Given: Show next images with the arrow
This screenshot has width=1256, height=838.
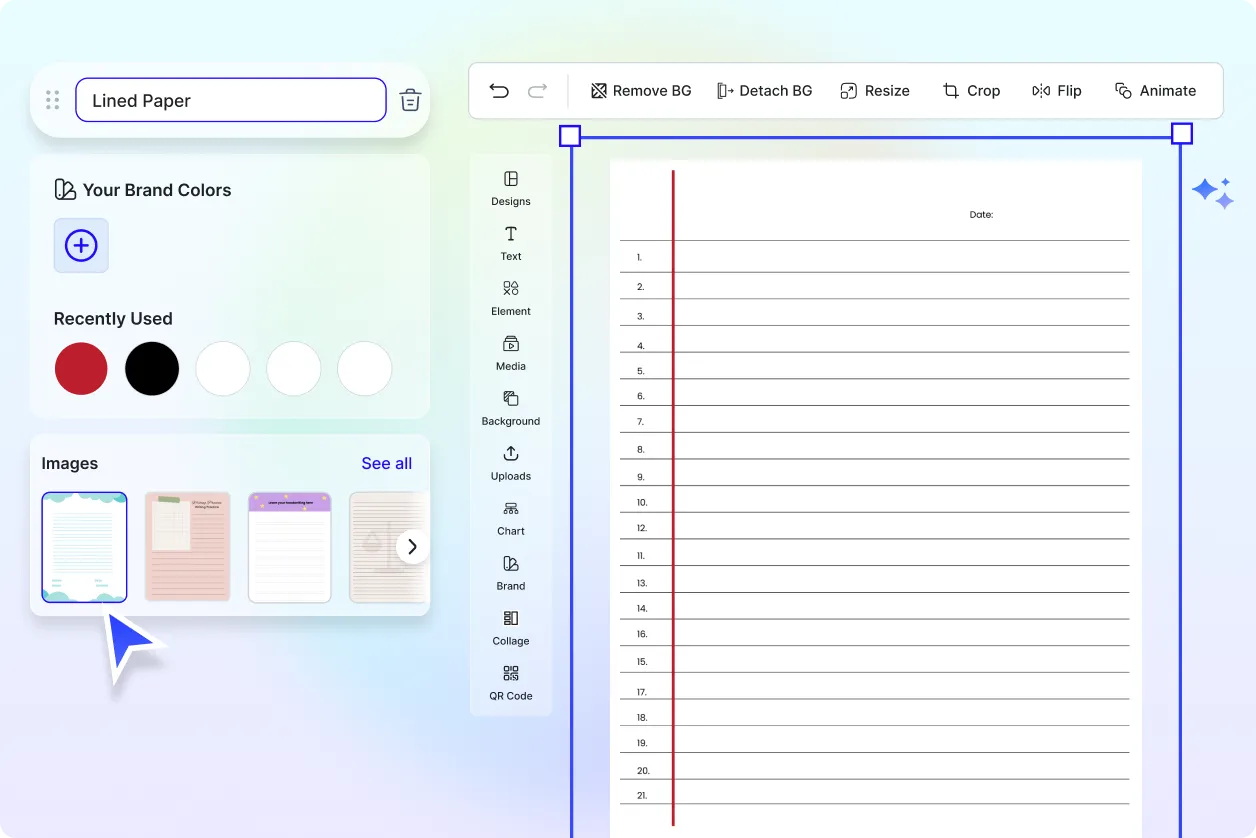Looking at the screenshot, I should (x=412, y=547).
